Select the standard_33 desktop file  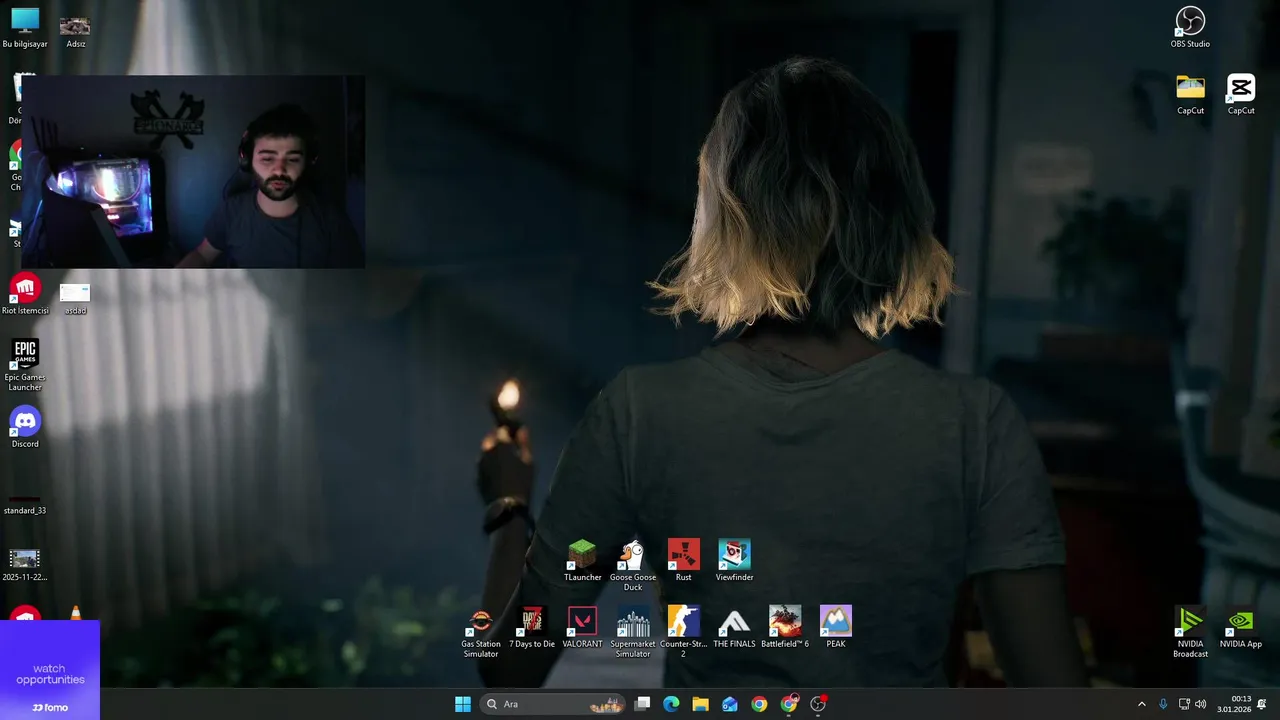pos(25,505)
